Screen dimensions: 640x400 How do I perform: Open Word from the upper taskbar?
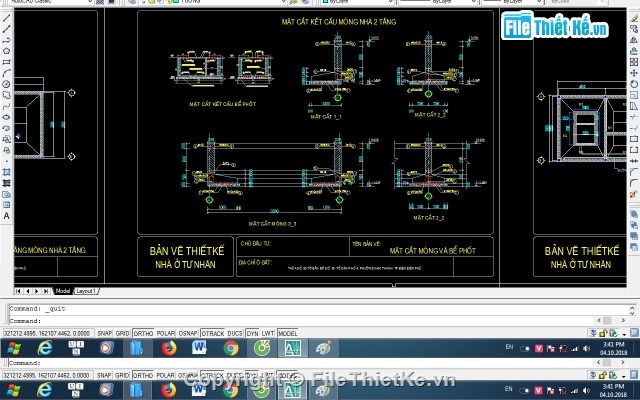tap(200, 348)
